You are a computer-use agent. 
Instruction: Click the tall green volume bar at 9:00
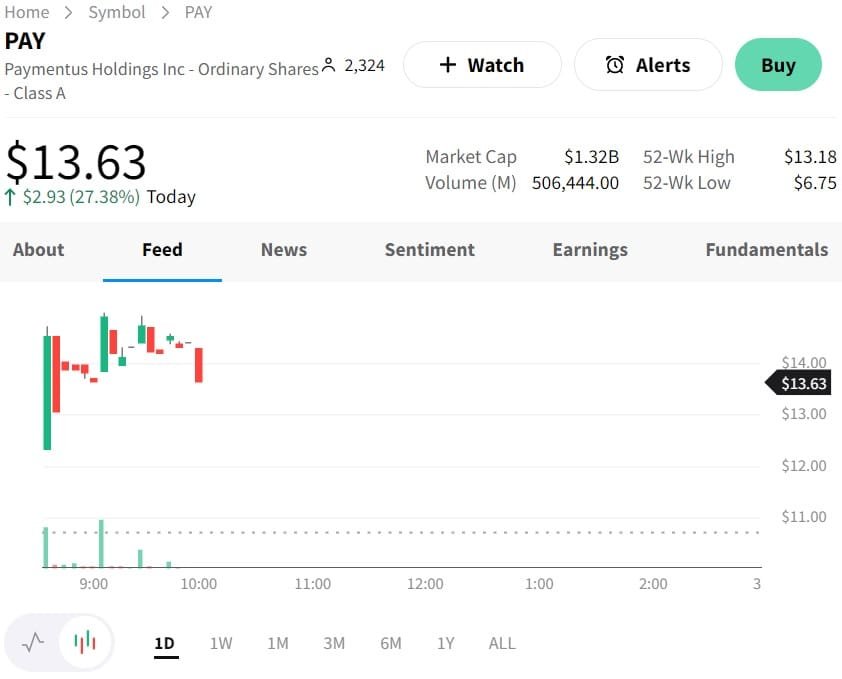[x=102, y=544]
